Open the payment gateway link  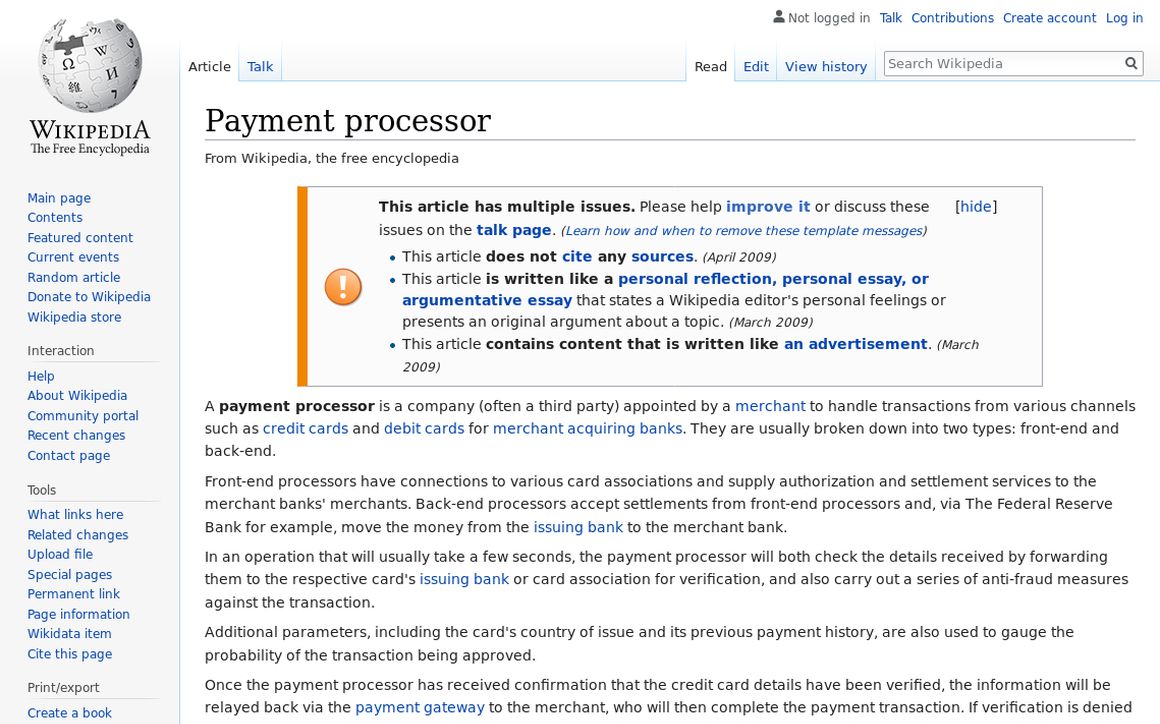tap(419, 707)
